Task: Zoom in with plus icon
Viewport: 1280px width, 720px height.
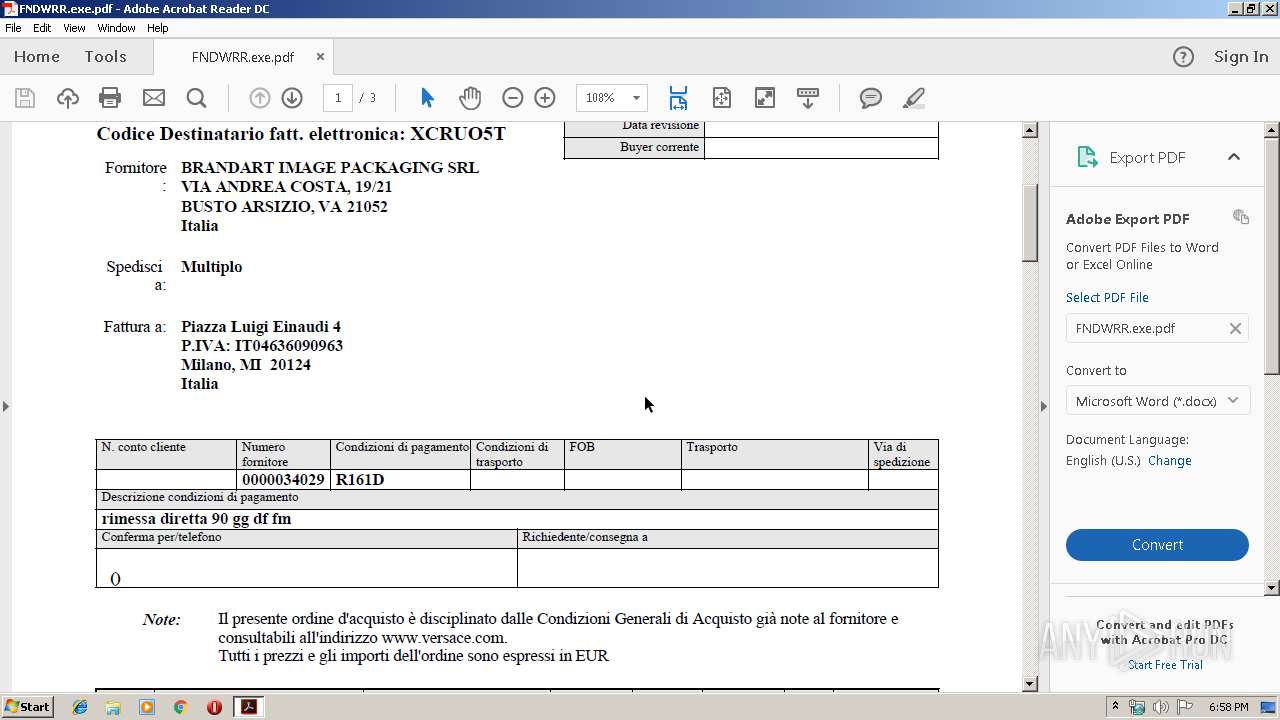Action: tap(545, 98)
